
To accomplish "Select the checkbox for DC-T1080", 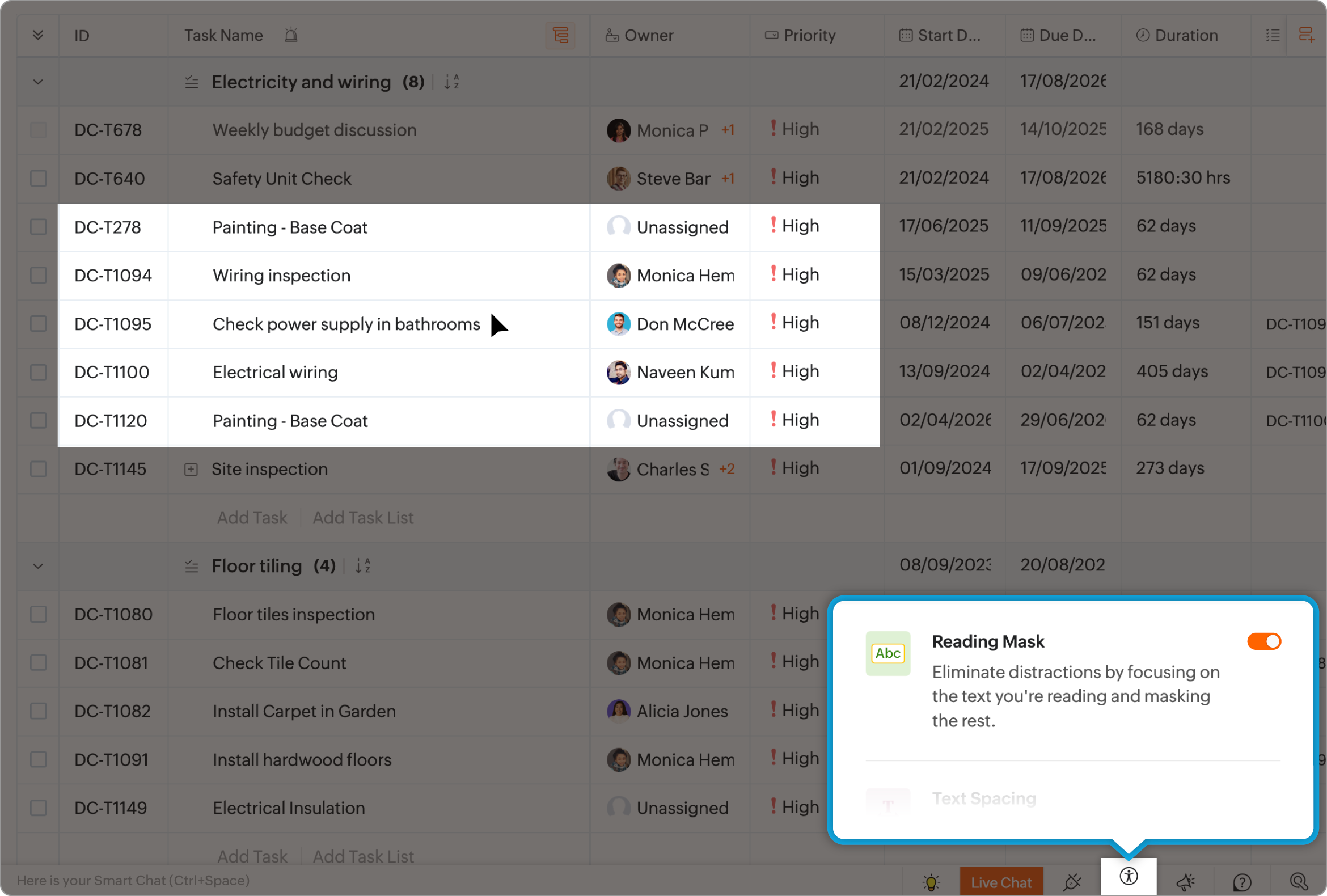I will (38, 615).
